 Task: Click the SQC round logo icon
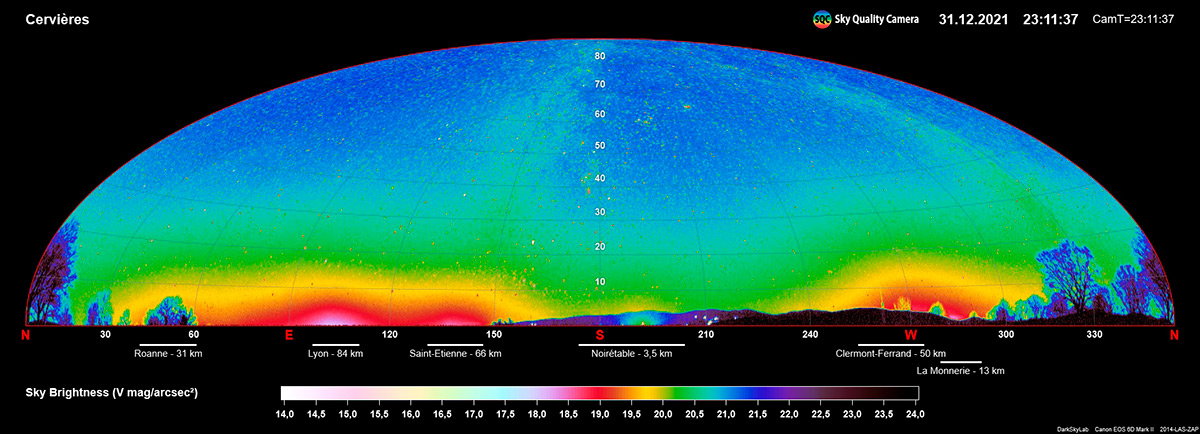[x=821, y=19]
